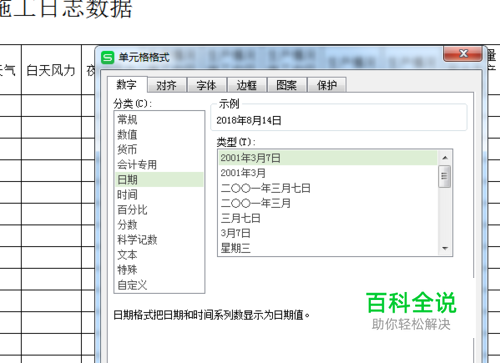Select 货币 category
The image size is (500, 363).
click(159, 149)
